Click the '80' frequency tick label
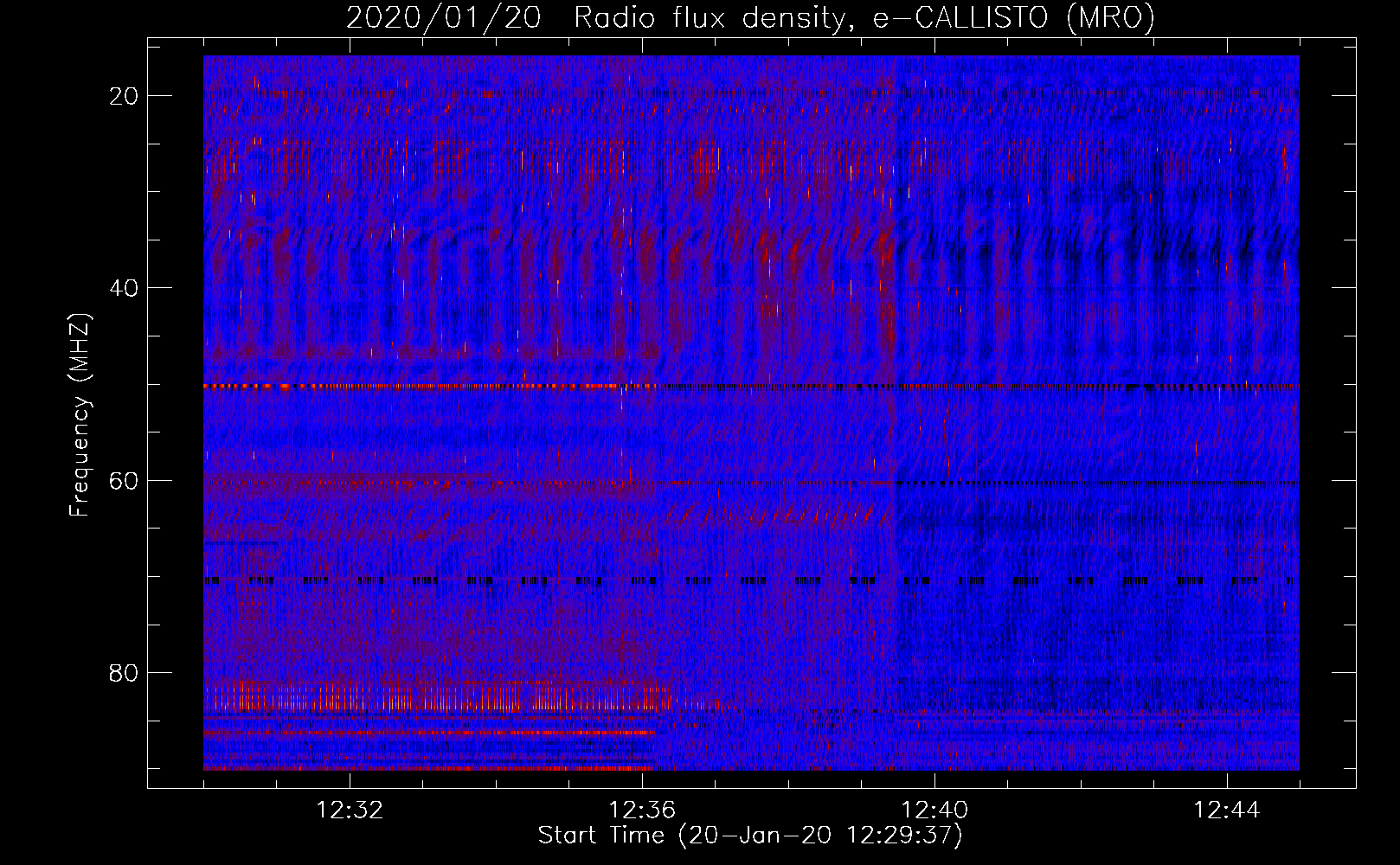1400x865 pixels. coord(125,672)
